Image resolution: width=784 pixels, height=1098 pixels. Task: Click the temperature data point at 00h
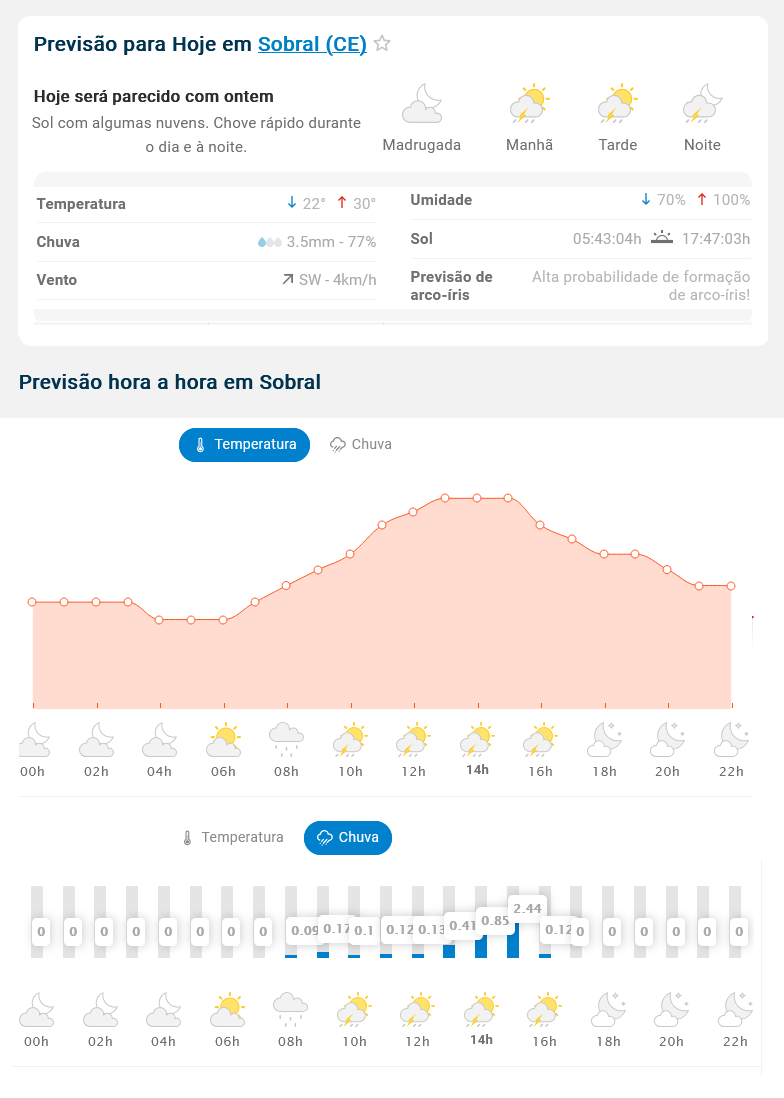pos(32,602)
